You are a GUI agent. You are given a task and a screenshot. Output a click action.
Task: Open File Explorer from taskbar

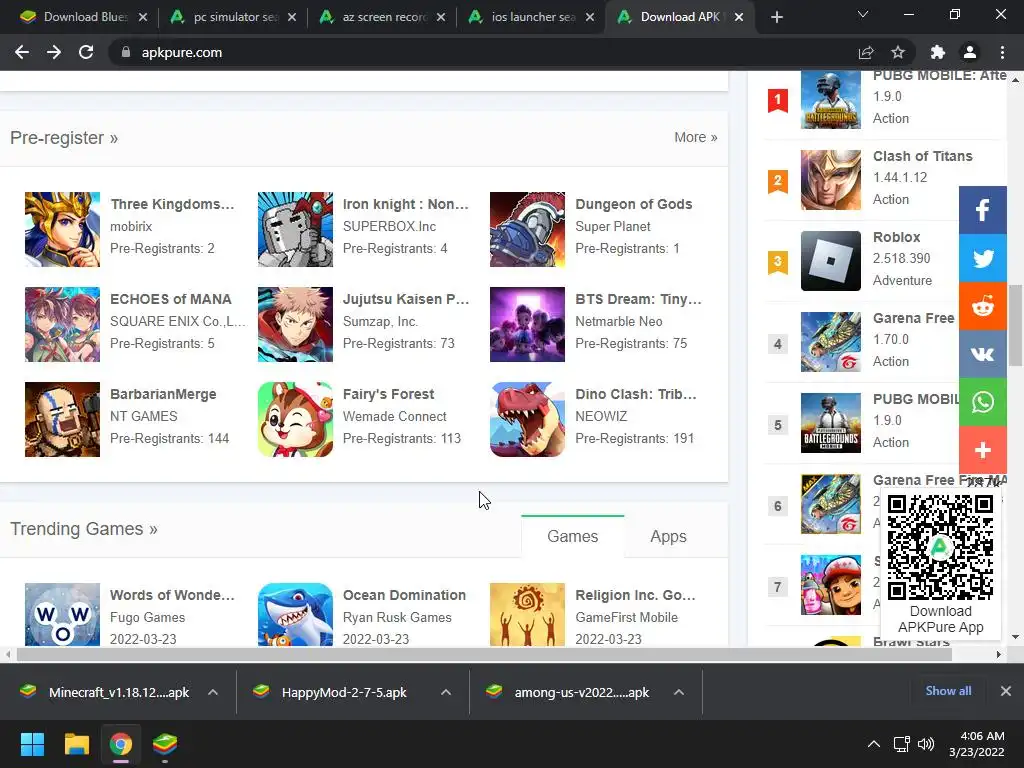click(76, 744)
